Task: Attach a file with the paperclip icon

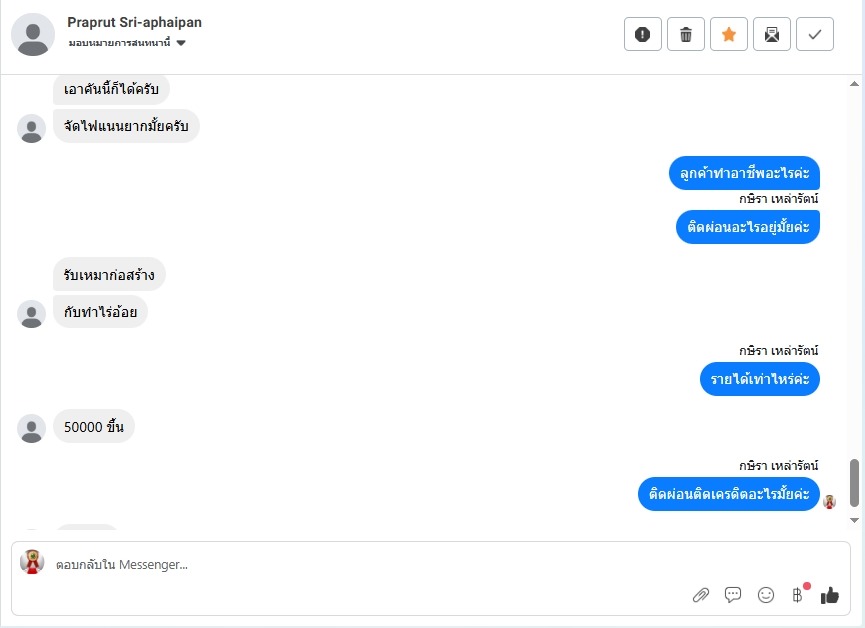Action: 701,595
